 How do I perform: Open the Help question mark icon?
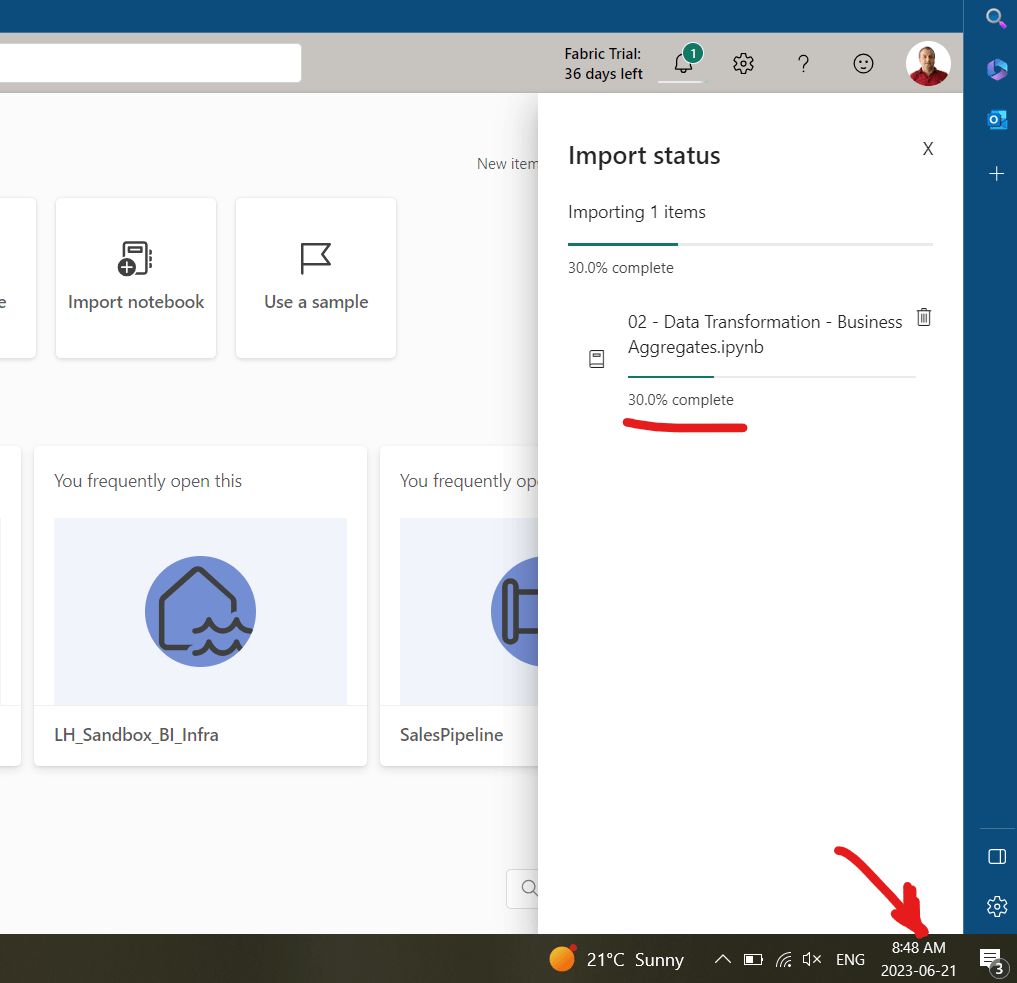click(803, 63)
